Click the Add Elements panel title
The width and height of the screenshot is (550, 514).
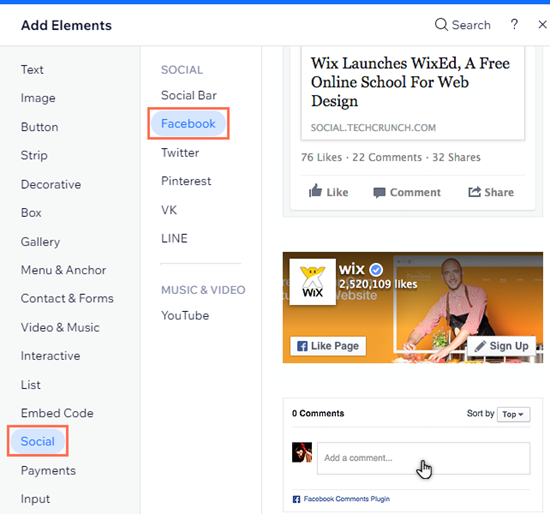(66, 25)
